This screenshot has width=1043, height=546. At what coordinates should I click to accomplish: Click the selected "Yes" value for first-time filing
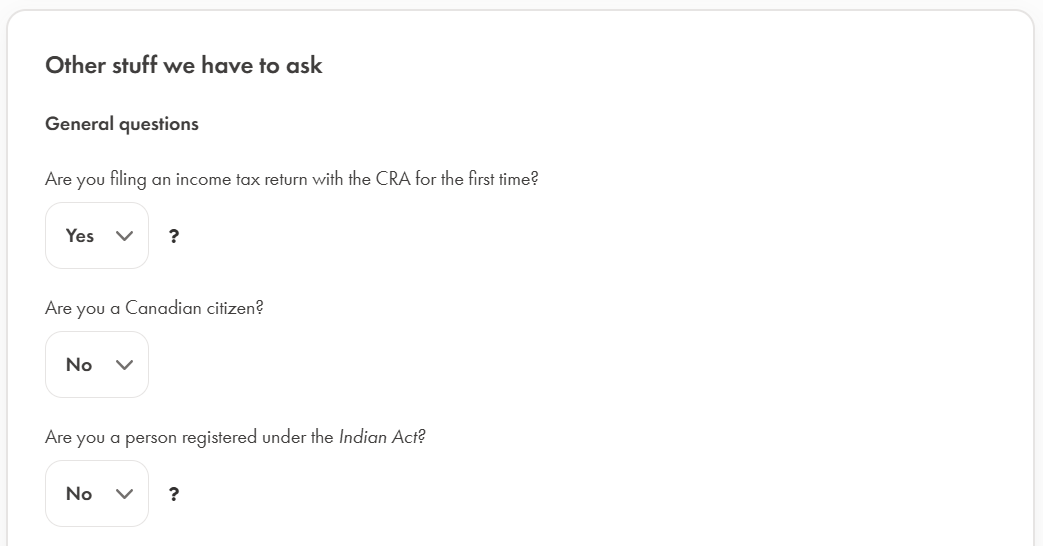click(x=80, y=236)
